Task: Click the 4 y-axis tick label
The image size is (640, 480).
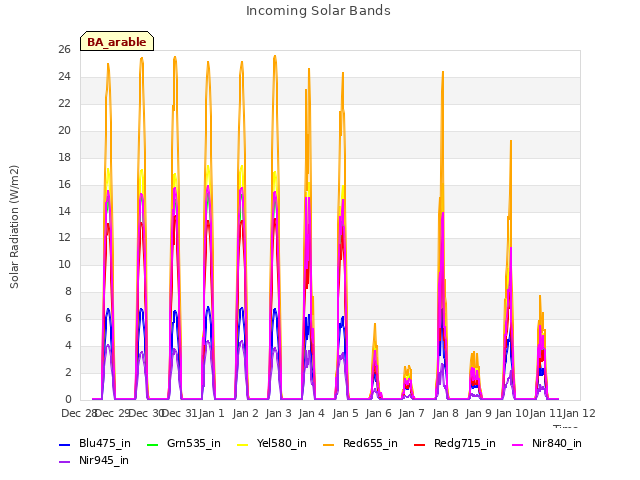Action: tap(68, 345)
